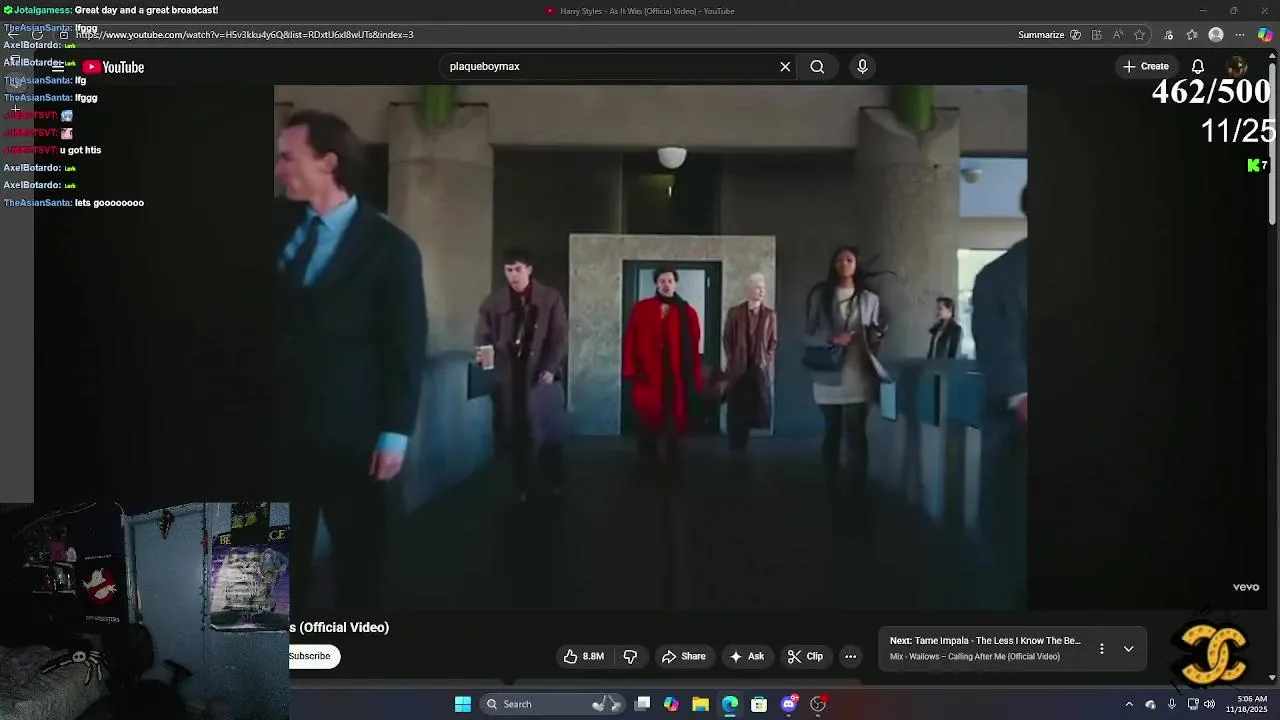Viewport: 1280px width, 720px height.
Task: Open volume control in system tray
Action: (x=1210, y=704)
